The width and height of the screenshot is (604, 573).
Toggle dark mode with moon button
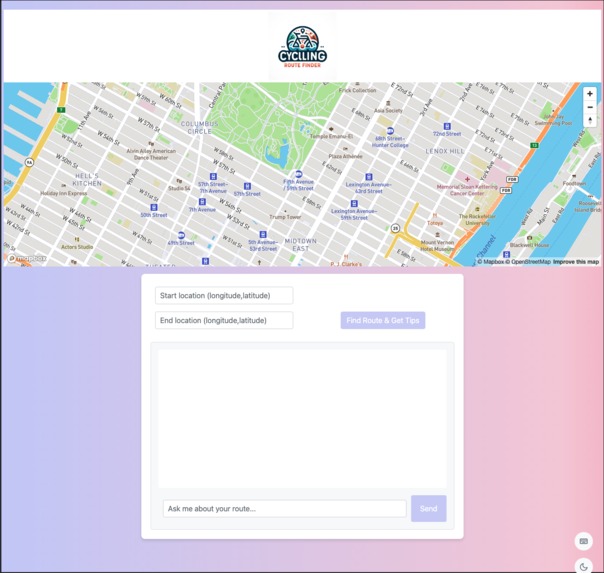coord(584,566)
